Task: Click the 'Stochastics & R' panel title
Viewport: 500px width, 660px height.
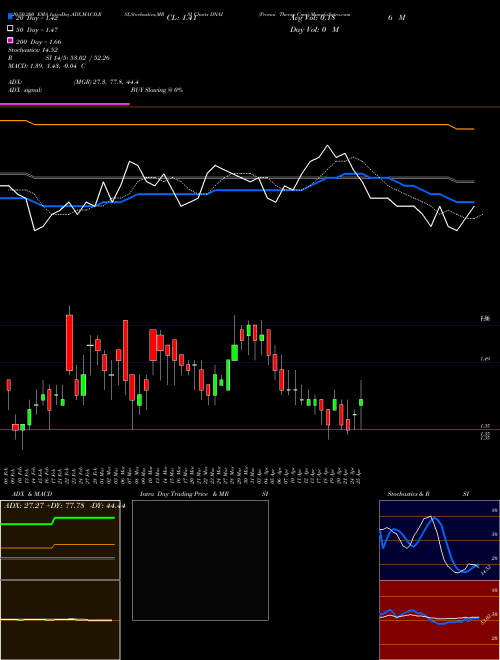Action: 408,494
